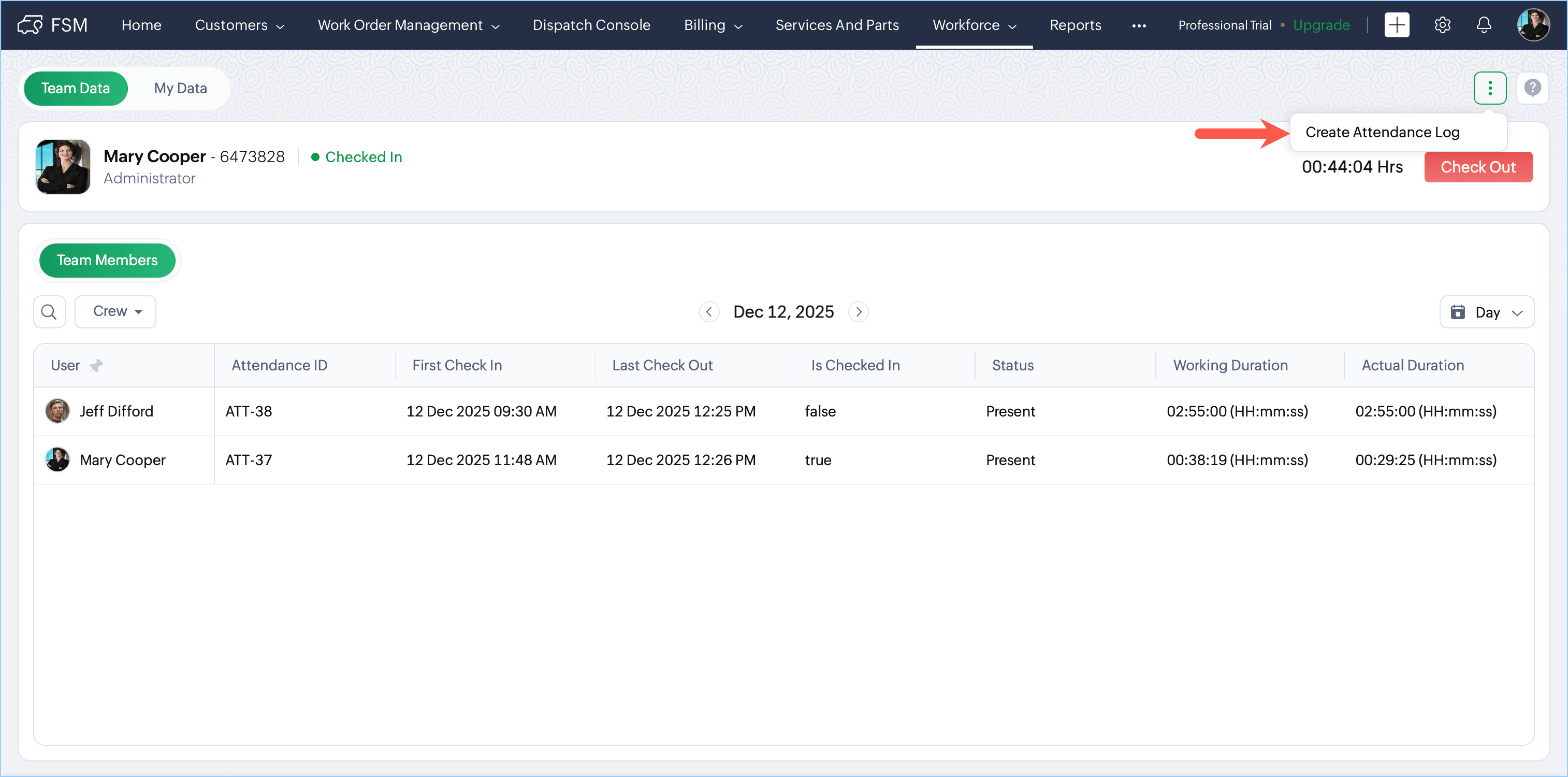Switch to Team Data view
Image resolution: width=1568 pixels, height=777 pixels.
point(76,88)
